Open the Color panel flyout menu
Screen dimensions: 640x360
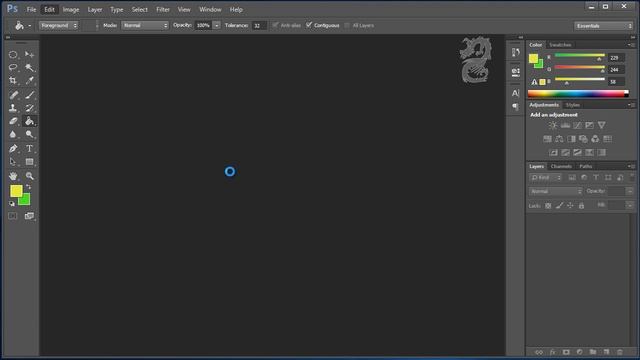tap(631, 45)
